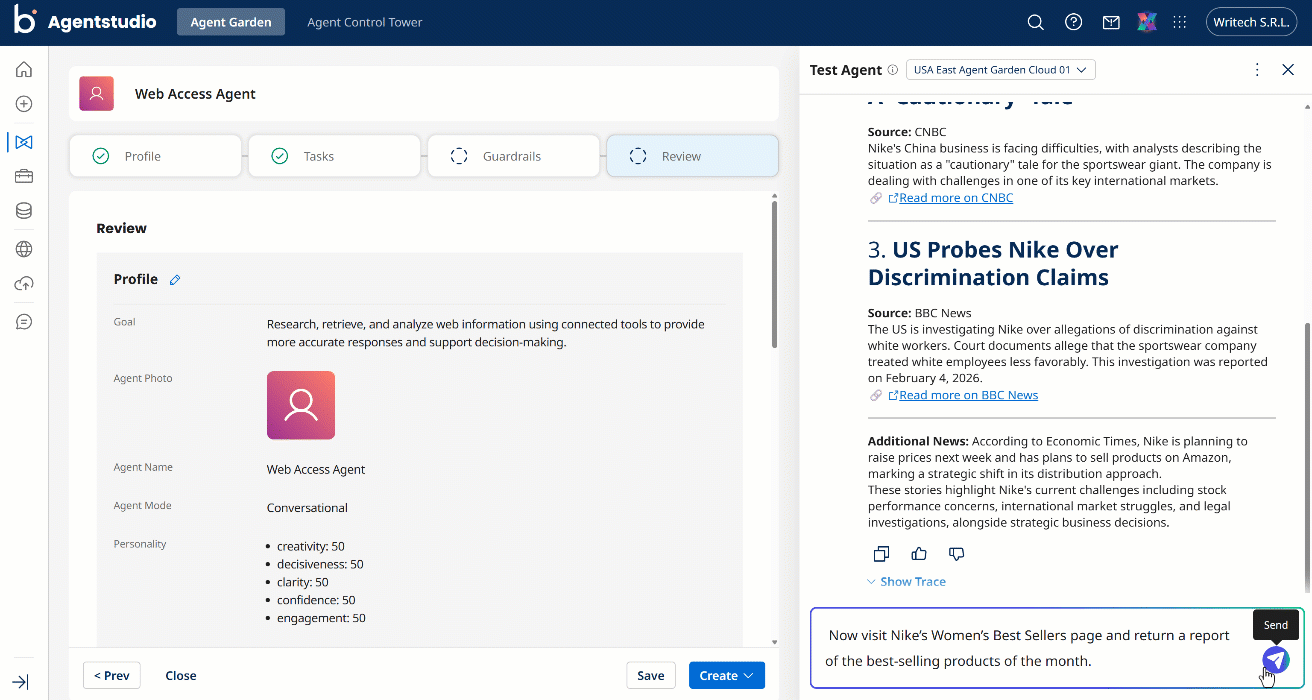Go to Home icon in left sidebar

(24, 69)
